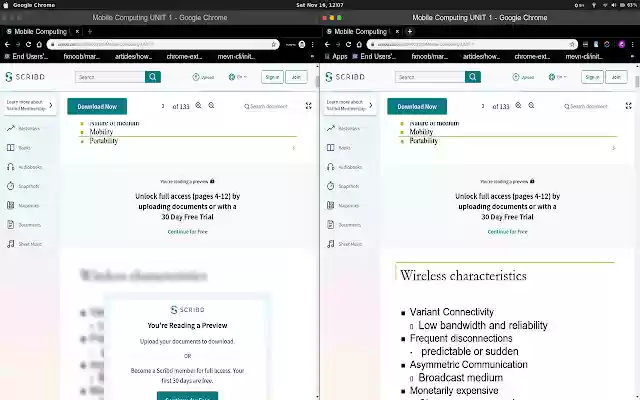This screenshot has width=640, height=400.
Task: Open language dropdown in right window
Action: click(558, 77)
